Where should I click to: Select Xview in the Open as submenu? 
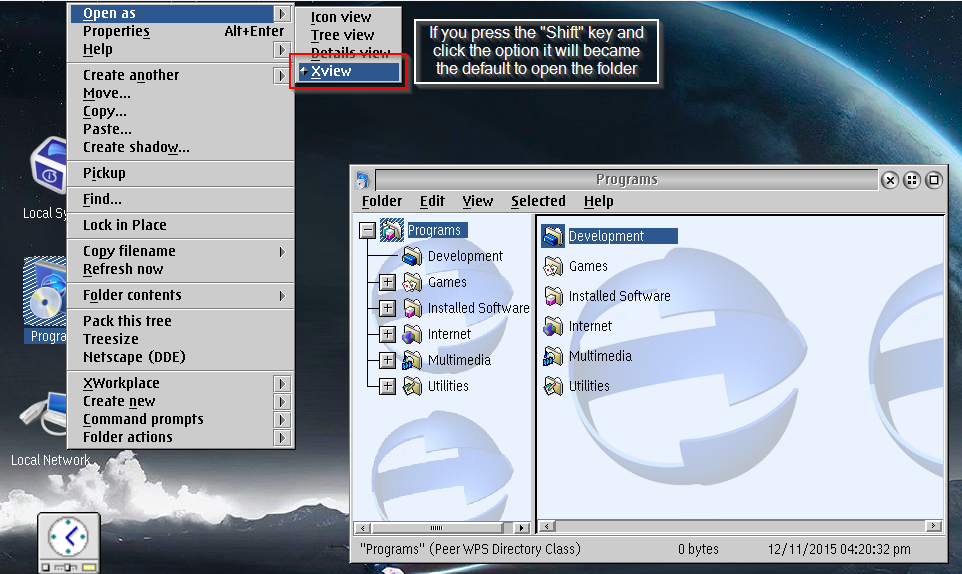[x=331, y=72]
